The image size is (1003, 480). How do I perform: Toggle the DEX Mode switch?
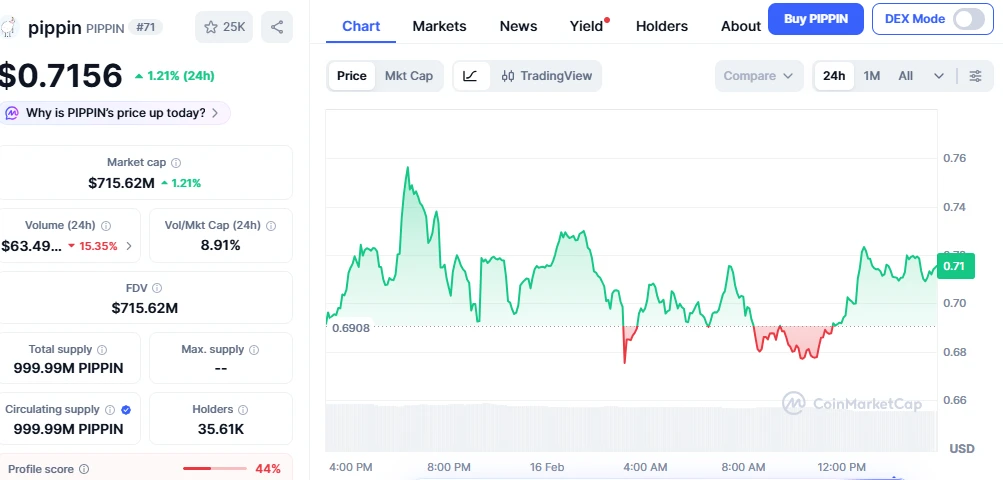(x=968, y=19)
